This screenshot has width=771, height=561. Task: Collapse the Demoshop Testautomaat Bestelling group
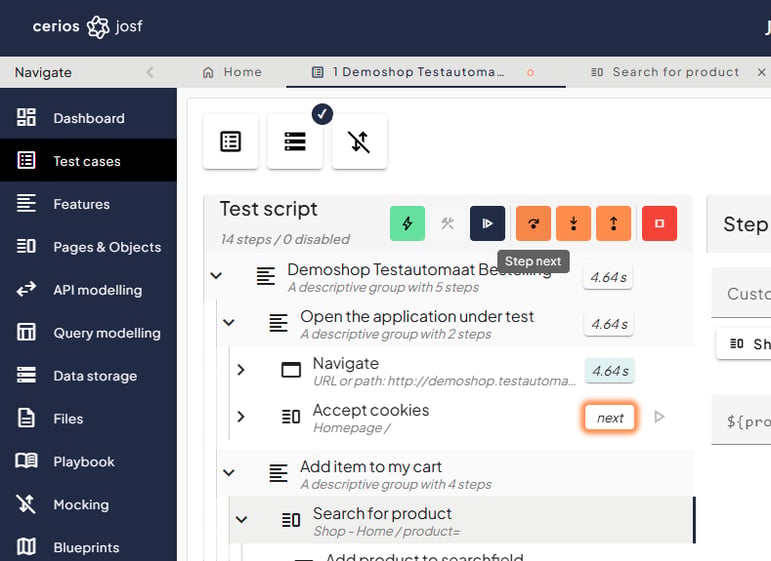coord(216,275)
